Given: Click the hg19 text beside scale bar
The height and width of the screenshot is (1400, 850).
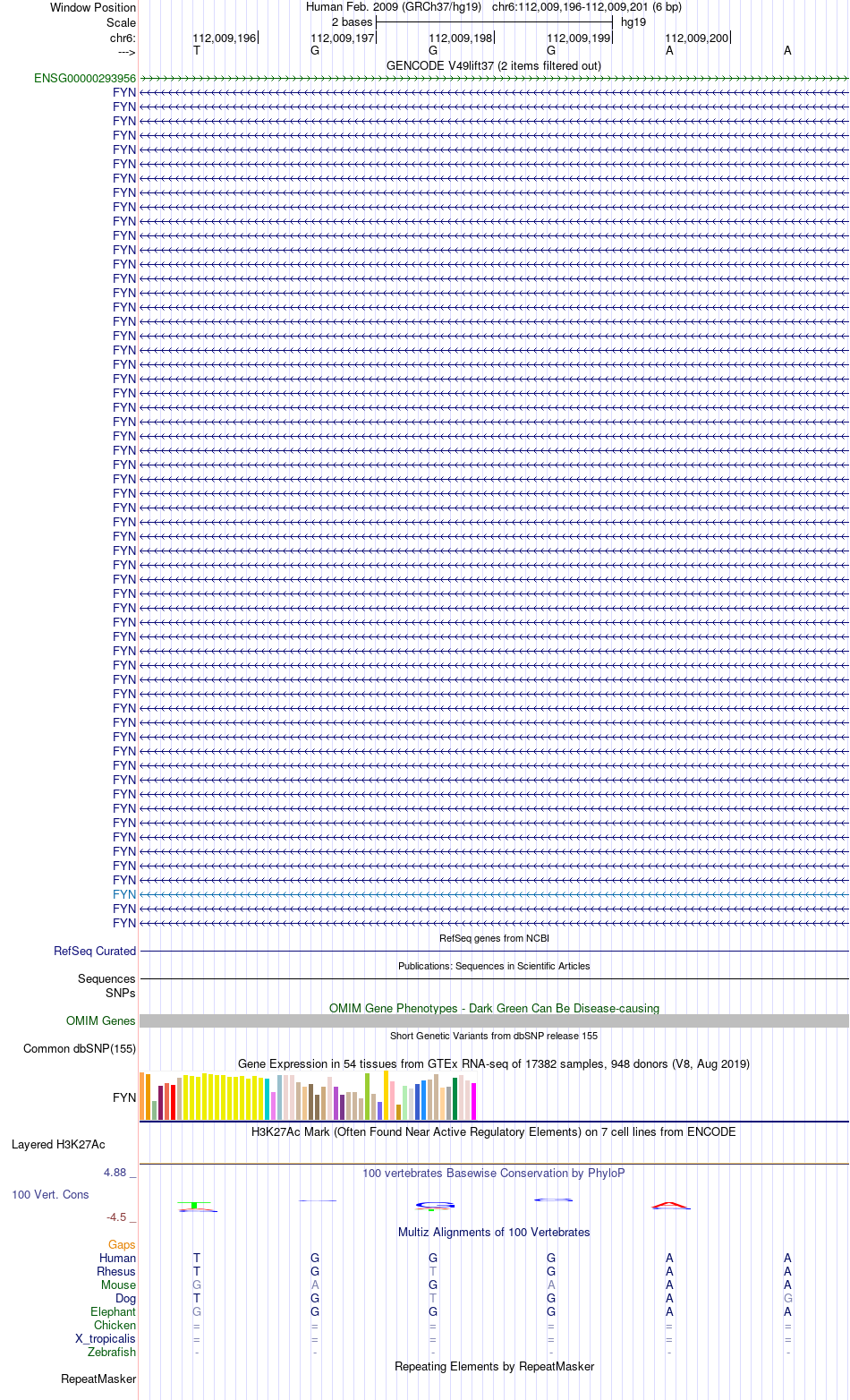Looking at the screenshot, I should 633,22.
